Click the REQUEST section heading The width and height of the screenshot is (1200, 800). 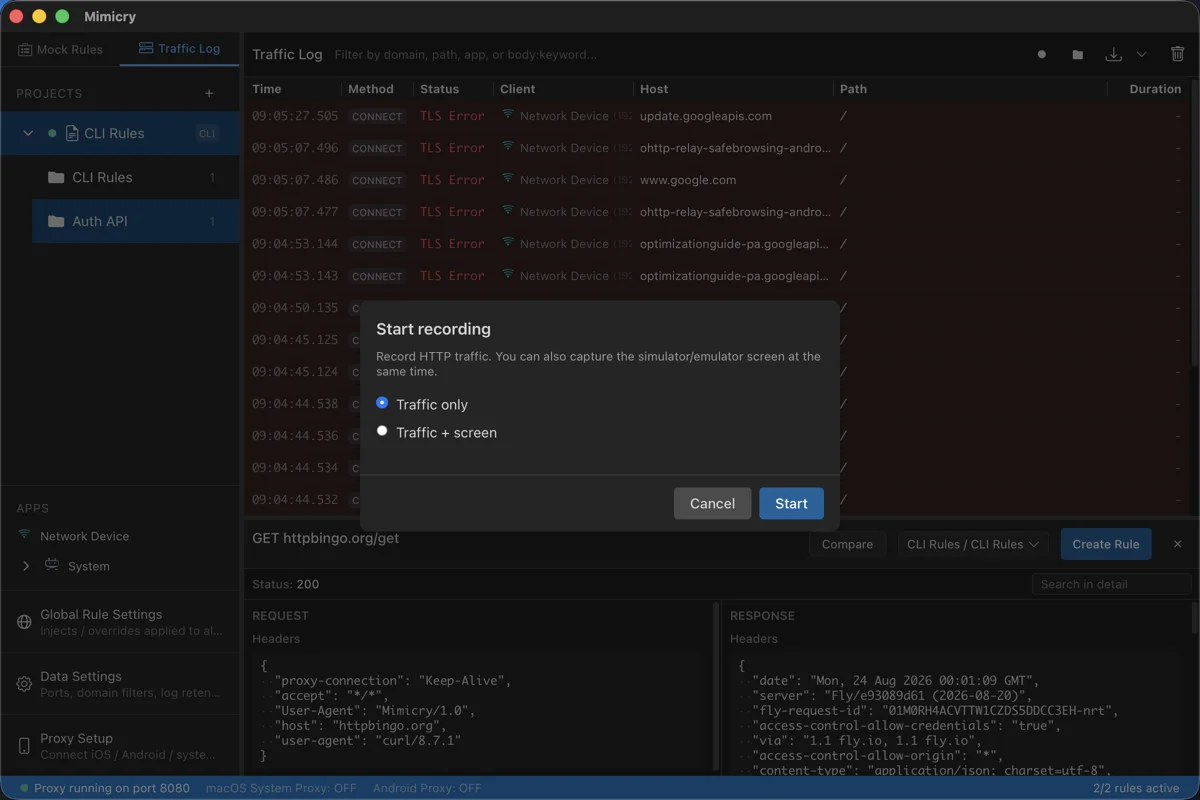280,616
